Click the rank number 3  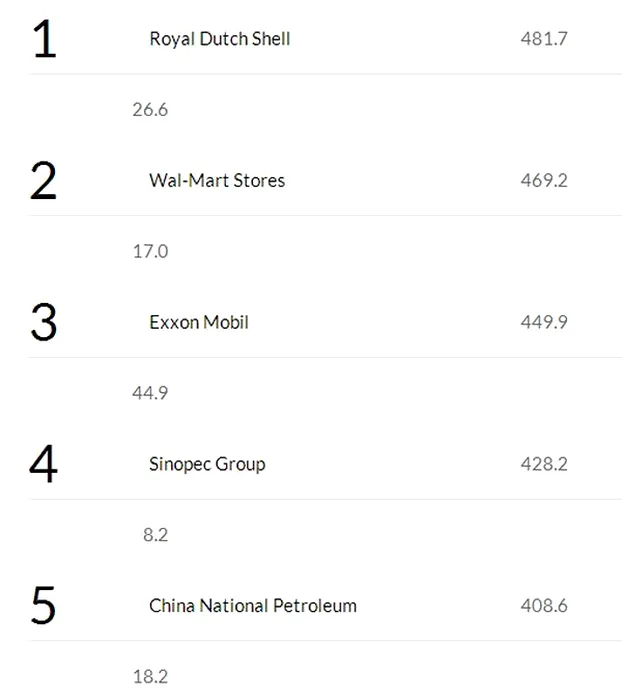click(44, 323)
